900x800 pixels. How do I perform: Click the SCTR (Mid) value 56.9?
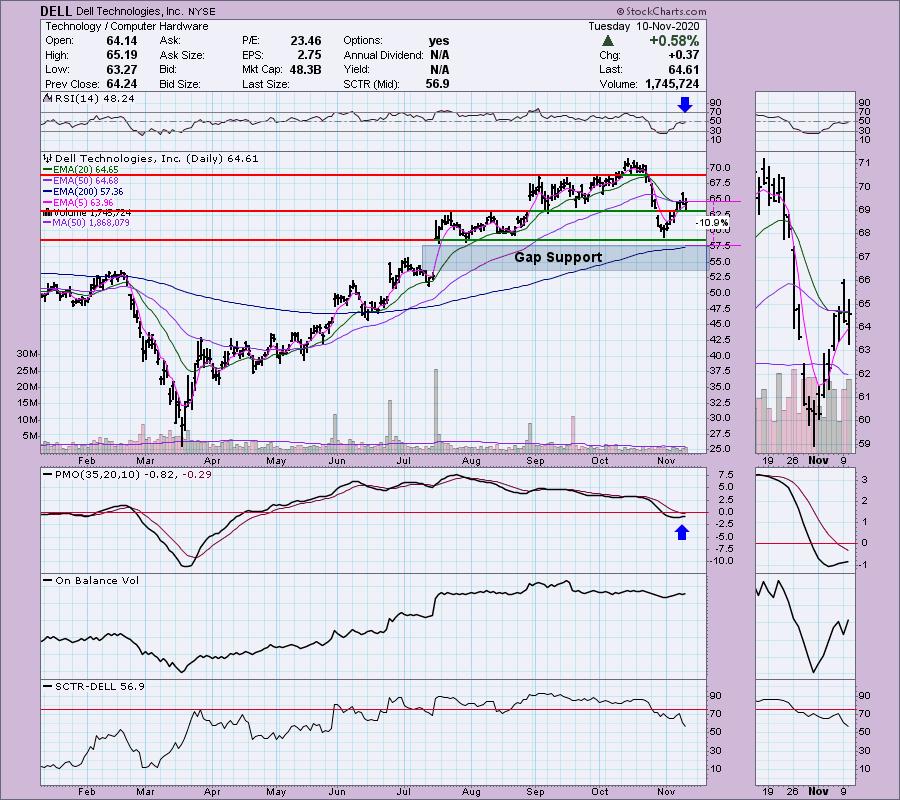[x=437, y=84]
